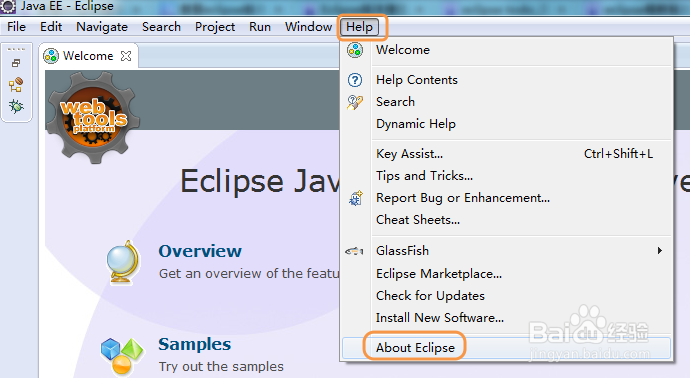Screen dimensions: 690x378
Task: Click the Samples shapes icon
Action: [x=122, y=356]
